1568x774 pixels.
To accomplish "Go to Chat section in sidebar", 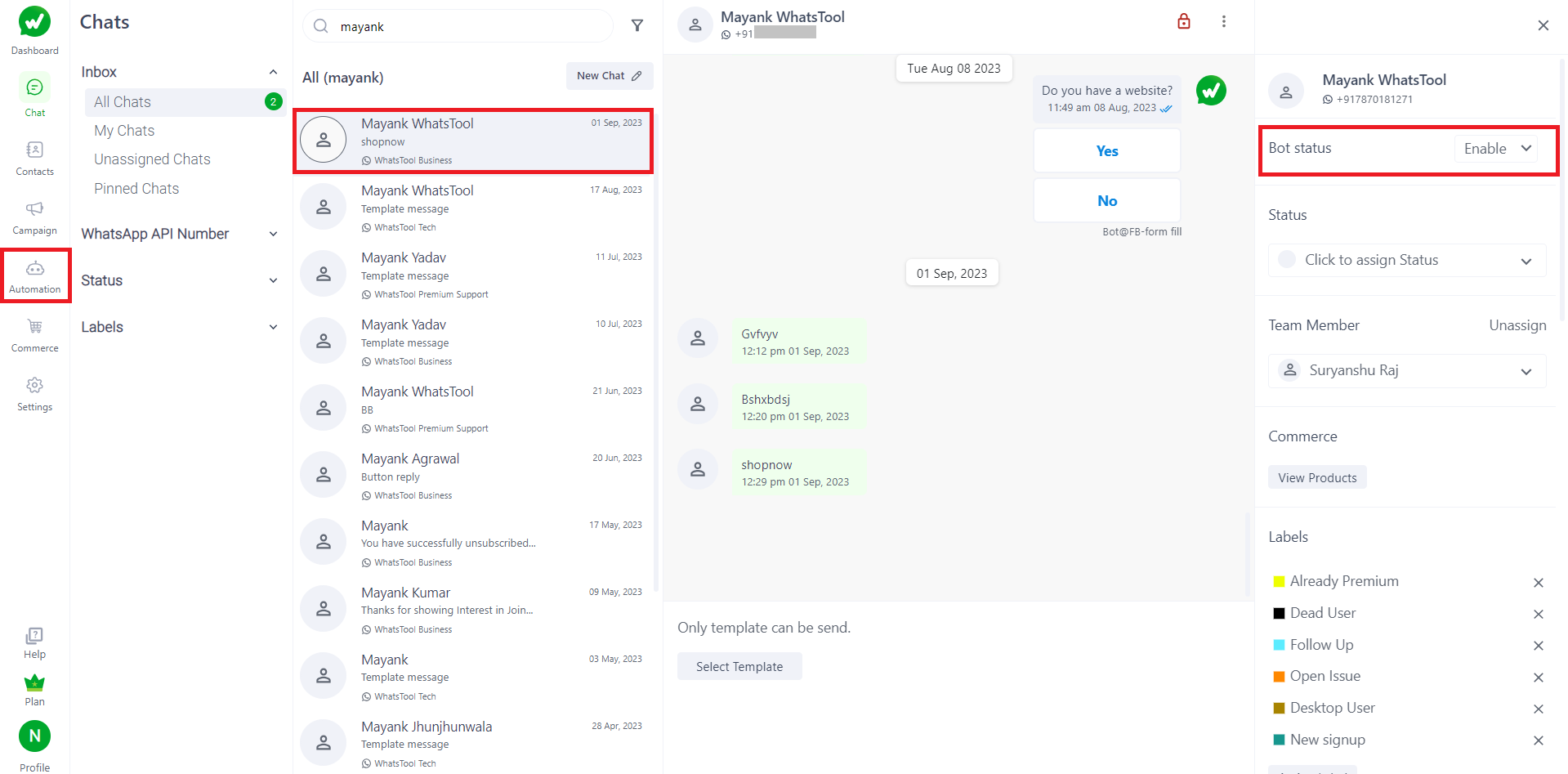I will point(34,96).
